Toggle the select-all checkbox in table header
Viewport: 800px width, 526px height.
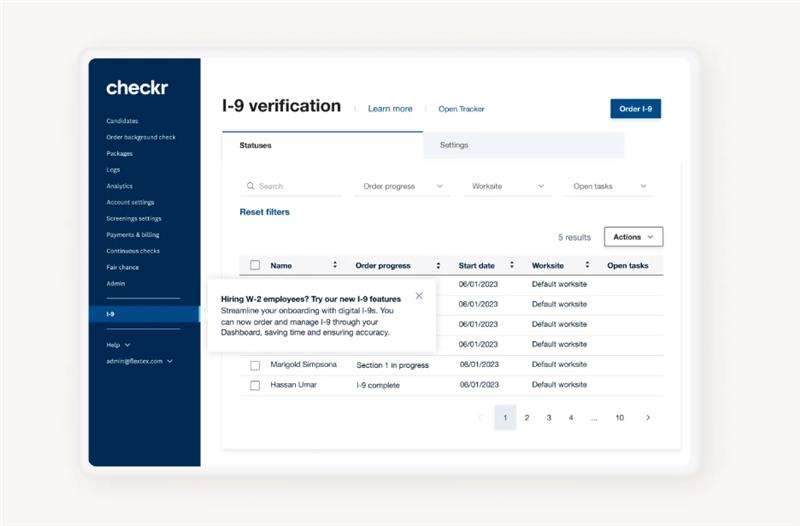[255, 265]
